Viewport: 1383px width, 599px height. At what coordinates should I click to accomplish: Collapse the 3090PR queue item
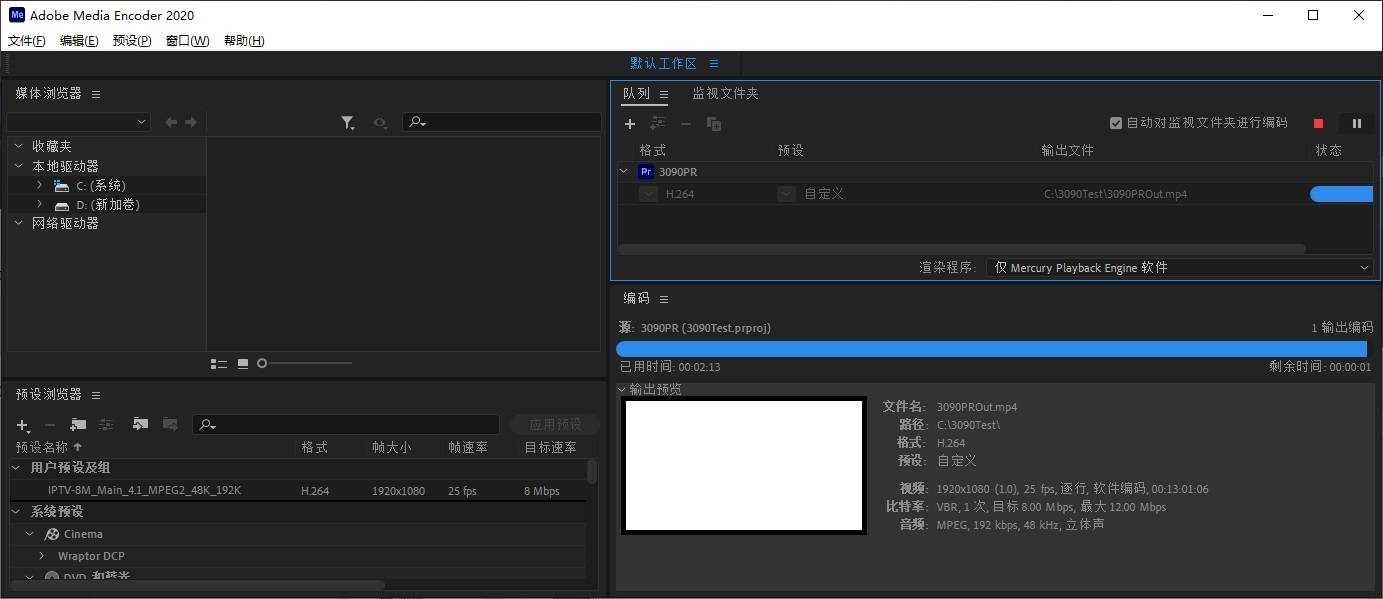[623, 171]
